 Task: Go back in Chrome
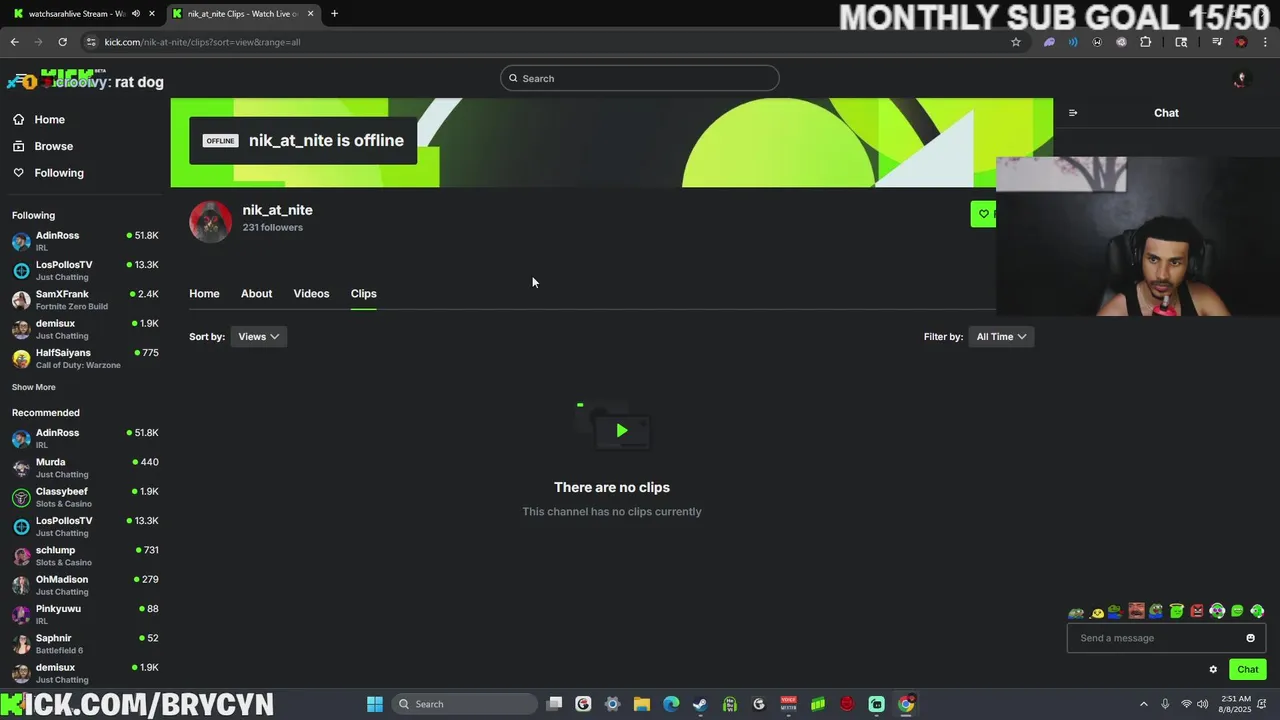pos(14,42)
